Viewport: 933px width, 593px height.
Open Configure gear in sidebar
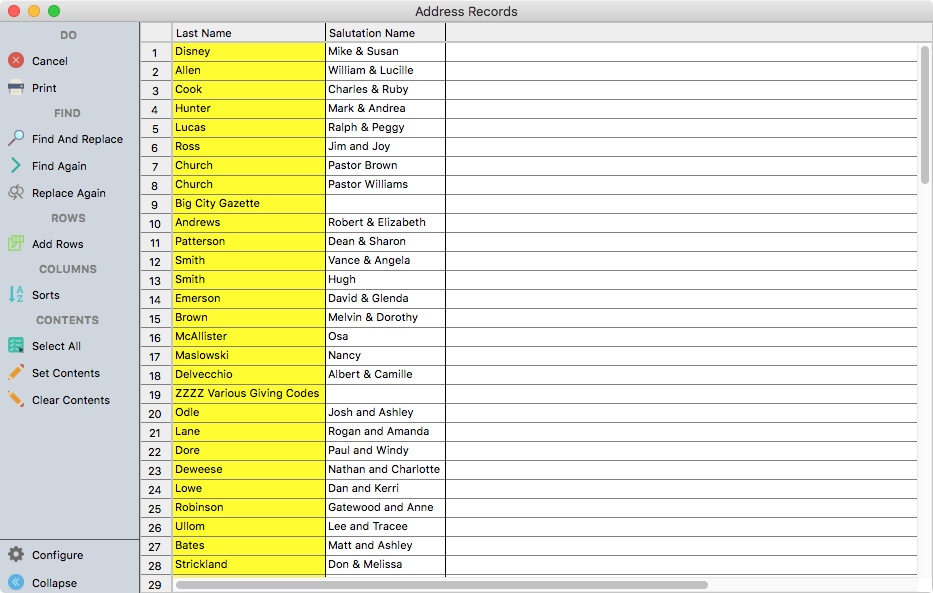[x=16, y=555]
